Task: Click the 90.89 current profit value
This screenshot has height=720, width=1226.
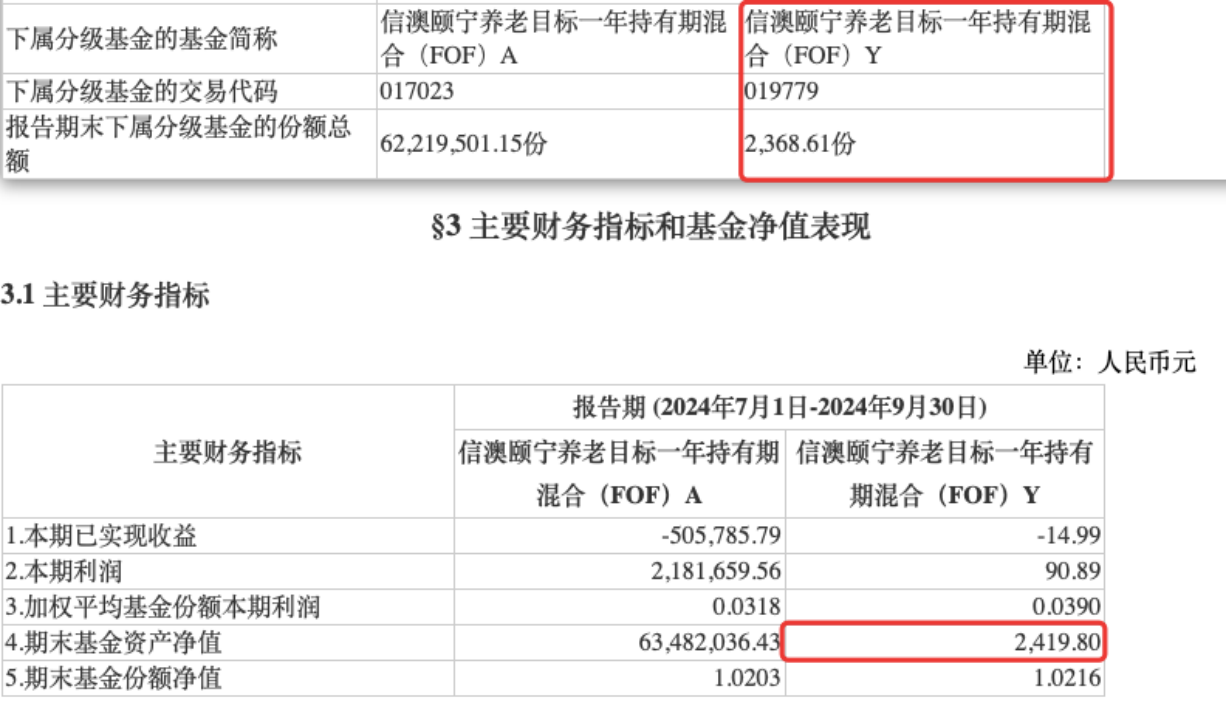Action: tap(1078, 572)
